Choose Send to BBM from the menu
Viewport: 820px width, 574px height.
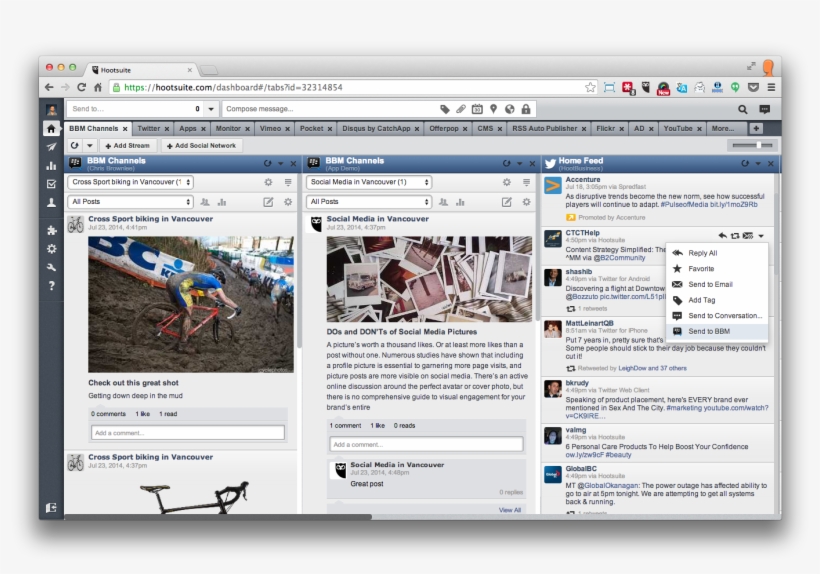(x=717, y=331)
